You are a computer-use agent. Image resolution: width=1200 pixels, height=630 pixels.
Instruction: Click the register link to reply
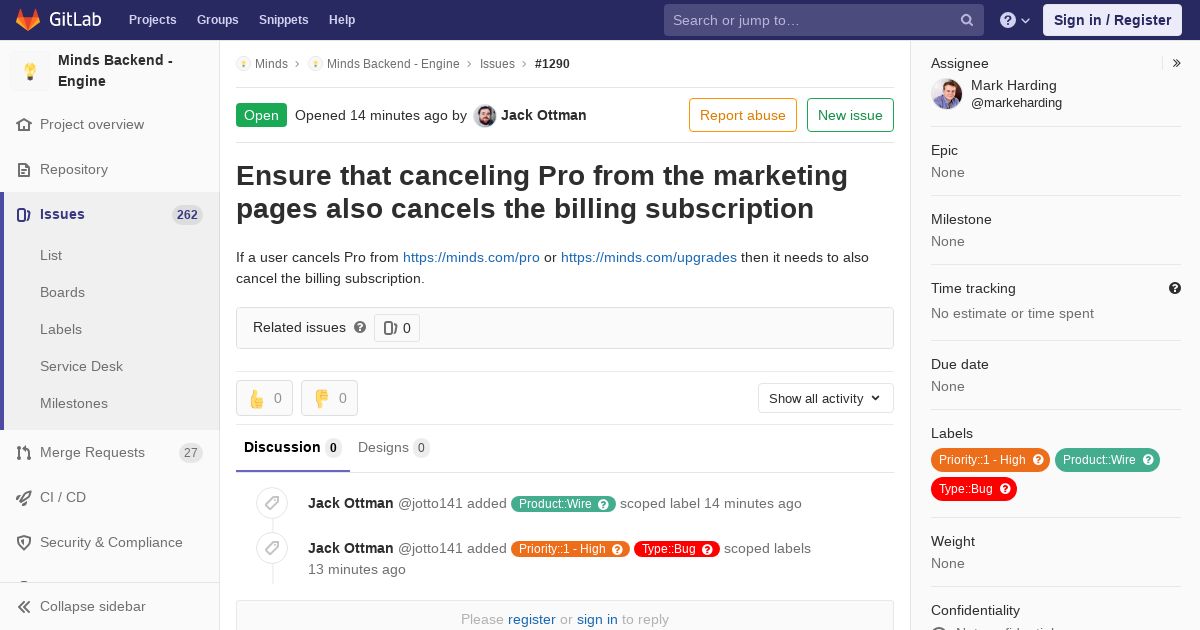coord(531,620)
